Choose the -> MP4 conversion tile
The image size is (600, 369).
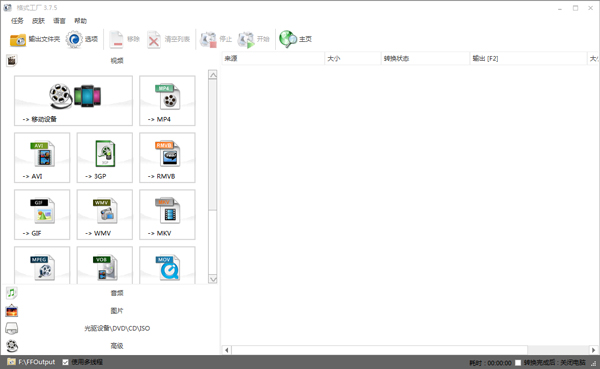[x=167, y=101]
